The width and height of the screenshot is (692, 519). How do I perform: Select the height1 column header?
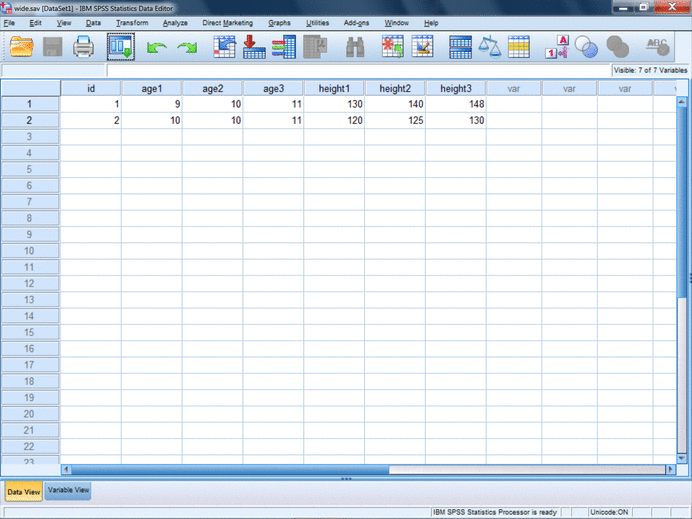coord(334,88)
